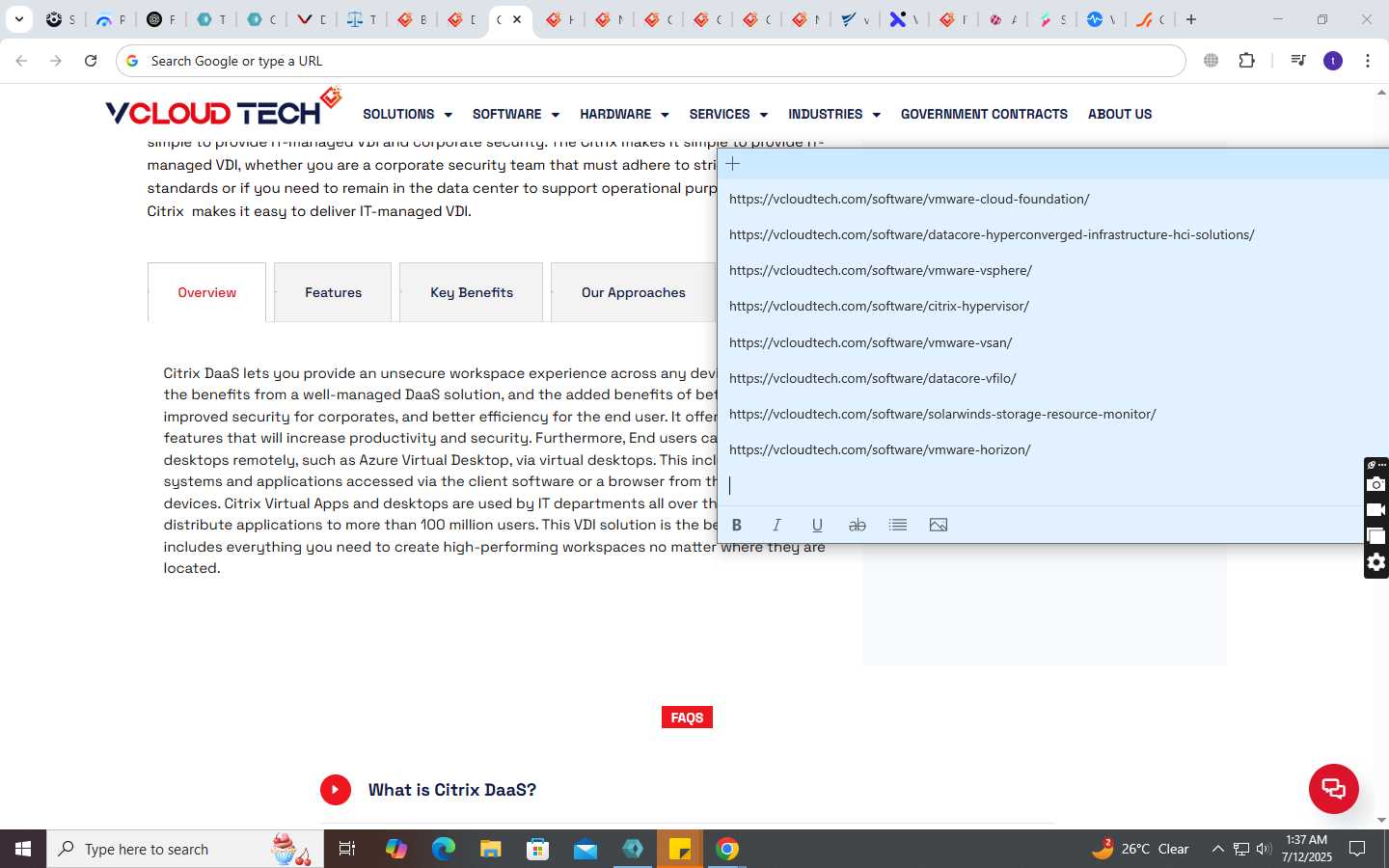Expand the Industries menu
Image resolution: width=1389 pixels, height=868 pixels.
834,114
